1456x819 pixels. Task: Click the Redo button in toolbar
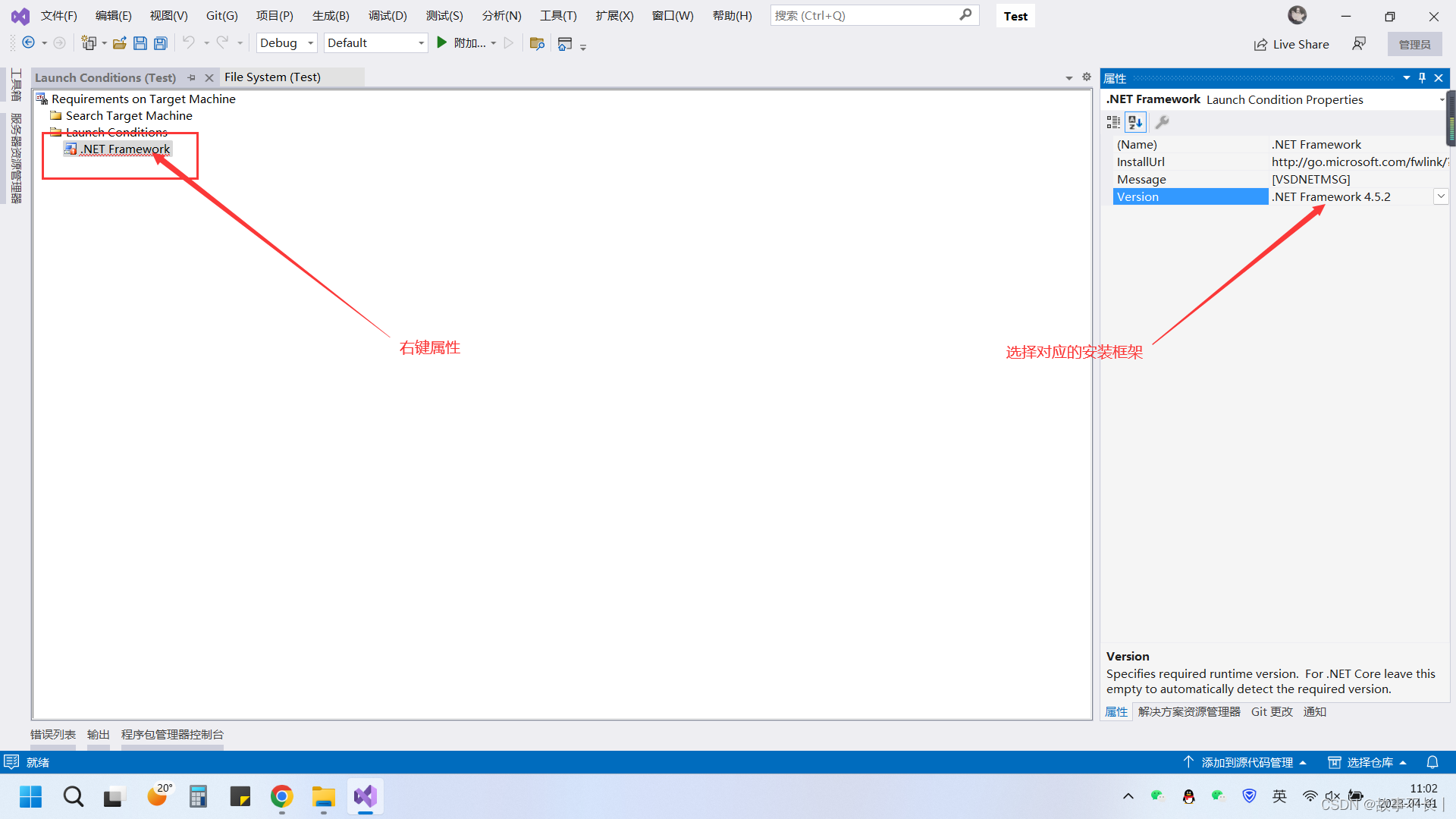[x=223, y=42]
